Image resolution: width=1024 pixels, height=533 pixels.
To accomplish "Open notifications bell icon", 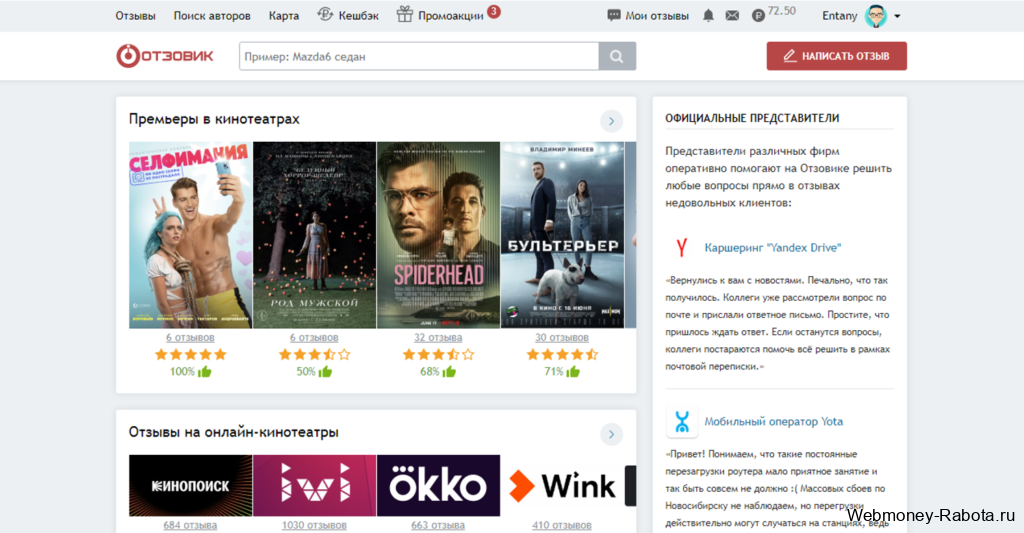I will point(709,16).
